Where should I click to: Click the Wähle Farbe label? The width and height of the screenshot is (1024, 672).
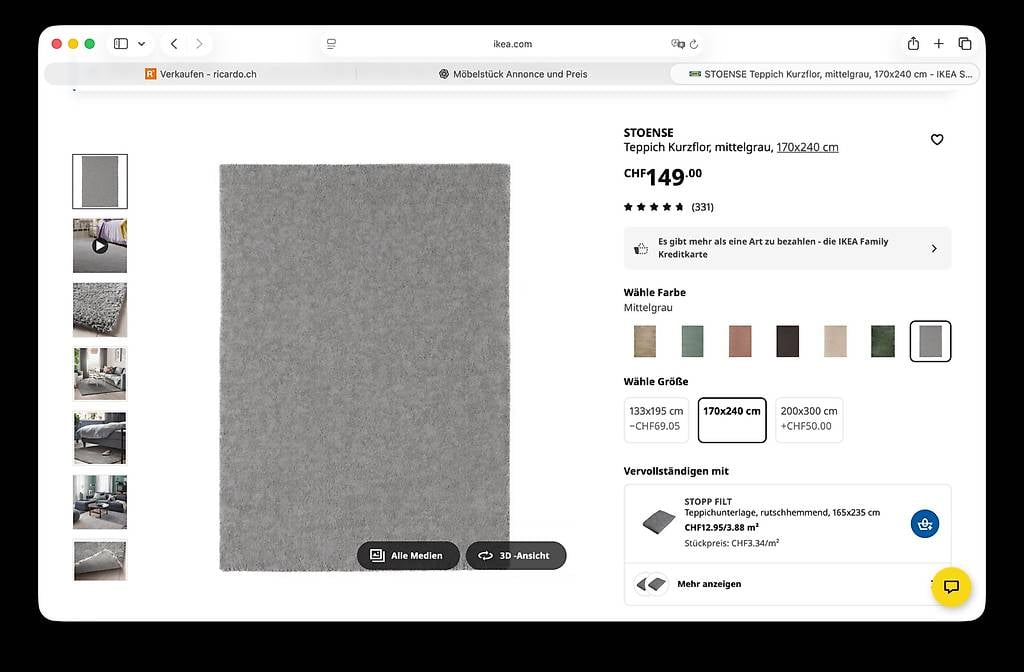click(654, 293)
